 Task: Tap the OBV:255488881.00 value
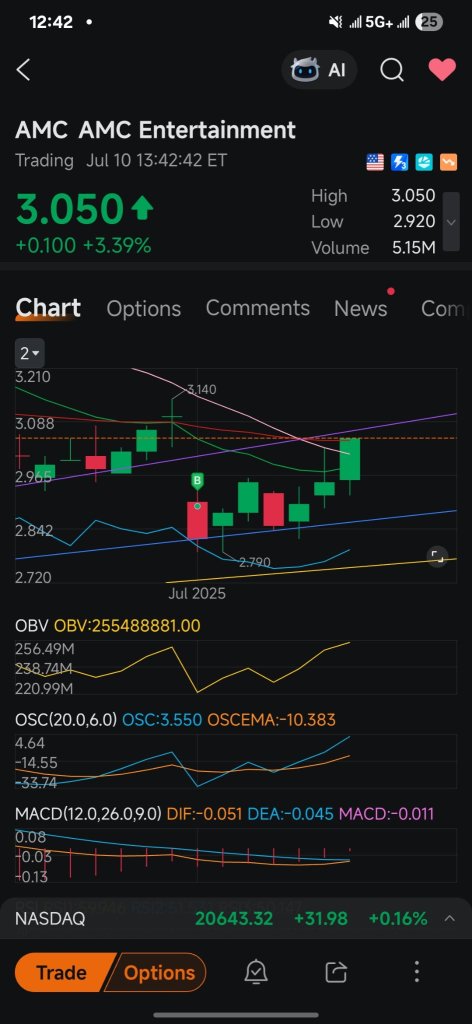(127, 626)
